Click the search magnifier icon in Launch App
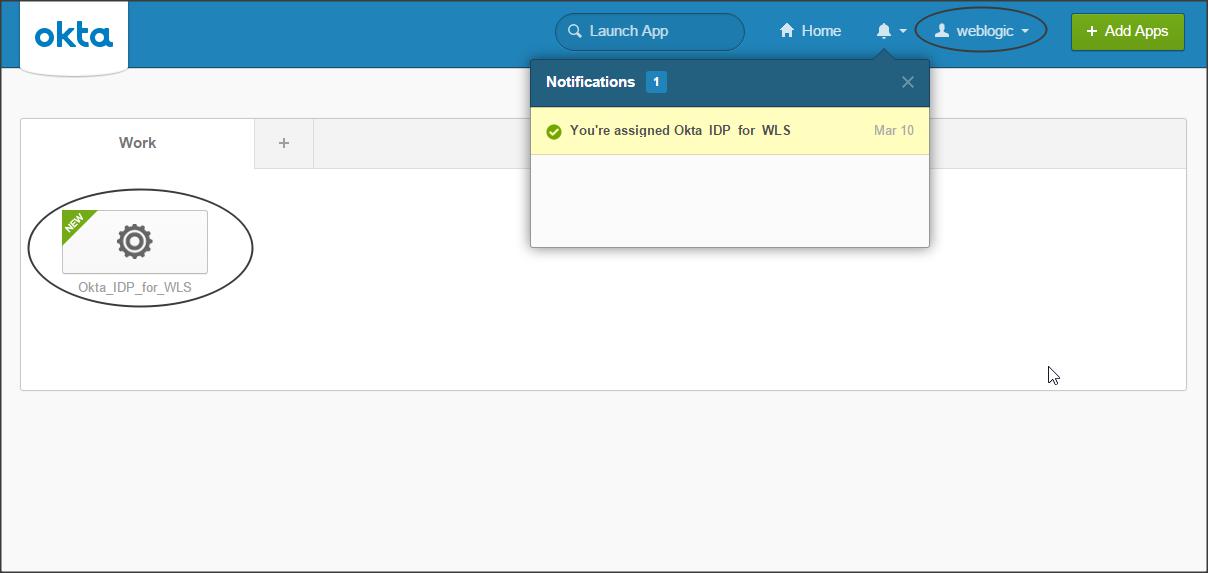This screenshot has height=573, width=1208. pos(575,31)
